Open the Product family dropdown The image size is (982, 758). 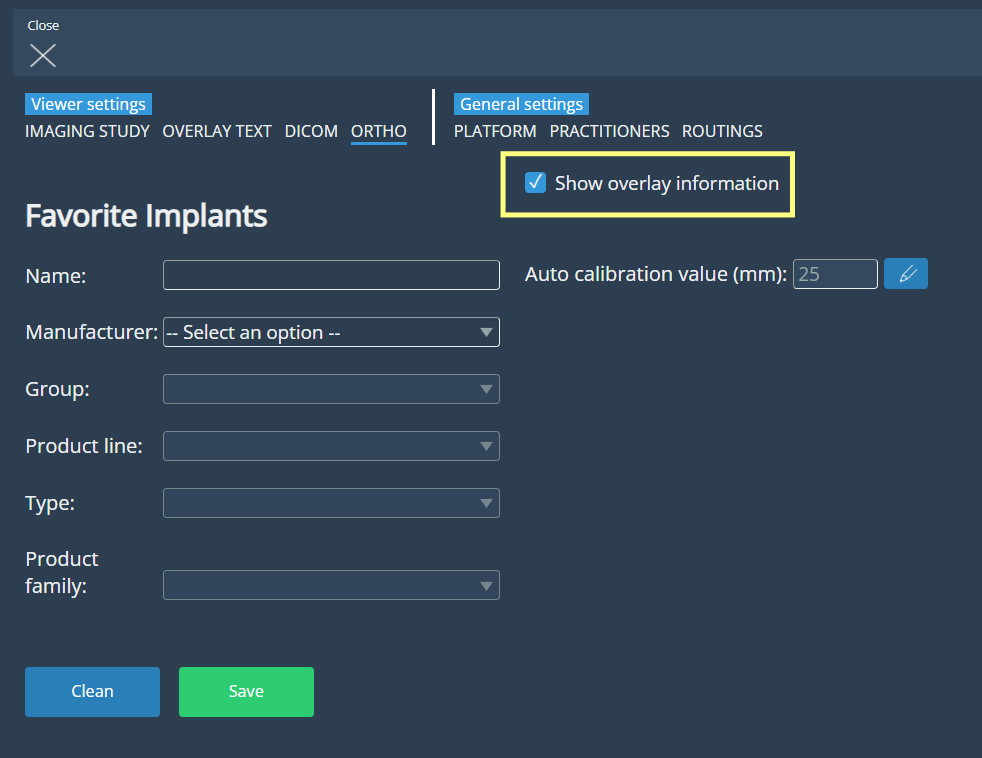(x=331, y=585)
